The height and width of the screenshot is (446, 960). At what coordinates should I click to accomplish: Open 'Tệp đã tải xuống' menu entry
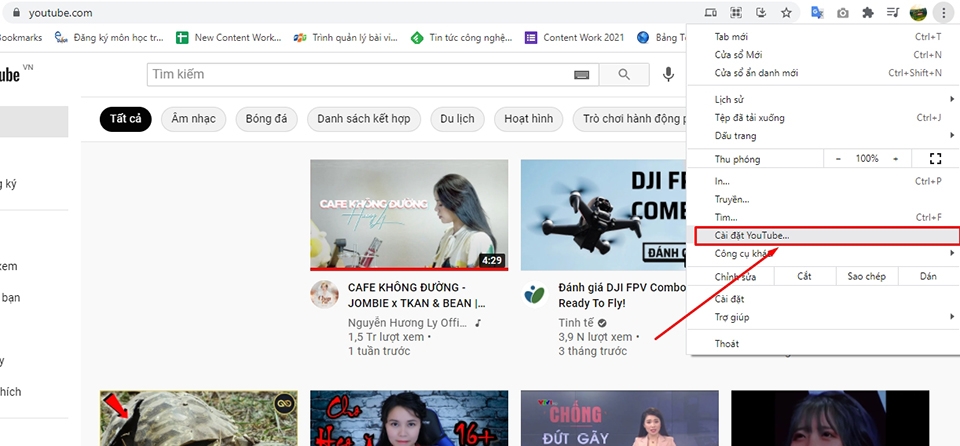point(823,118)
